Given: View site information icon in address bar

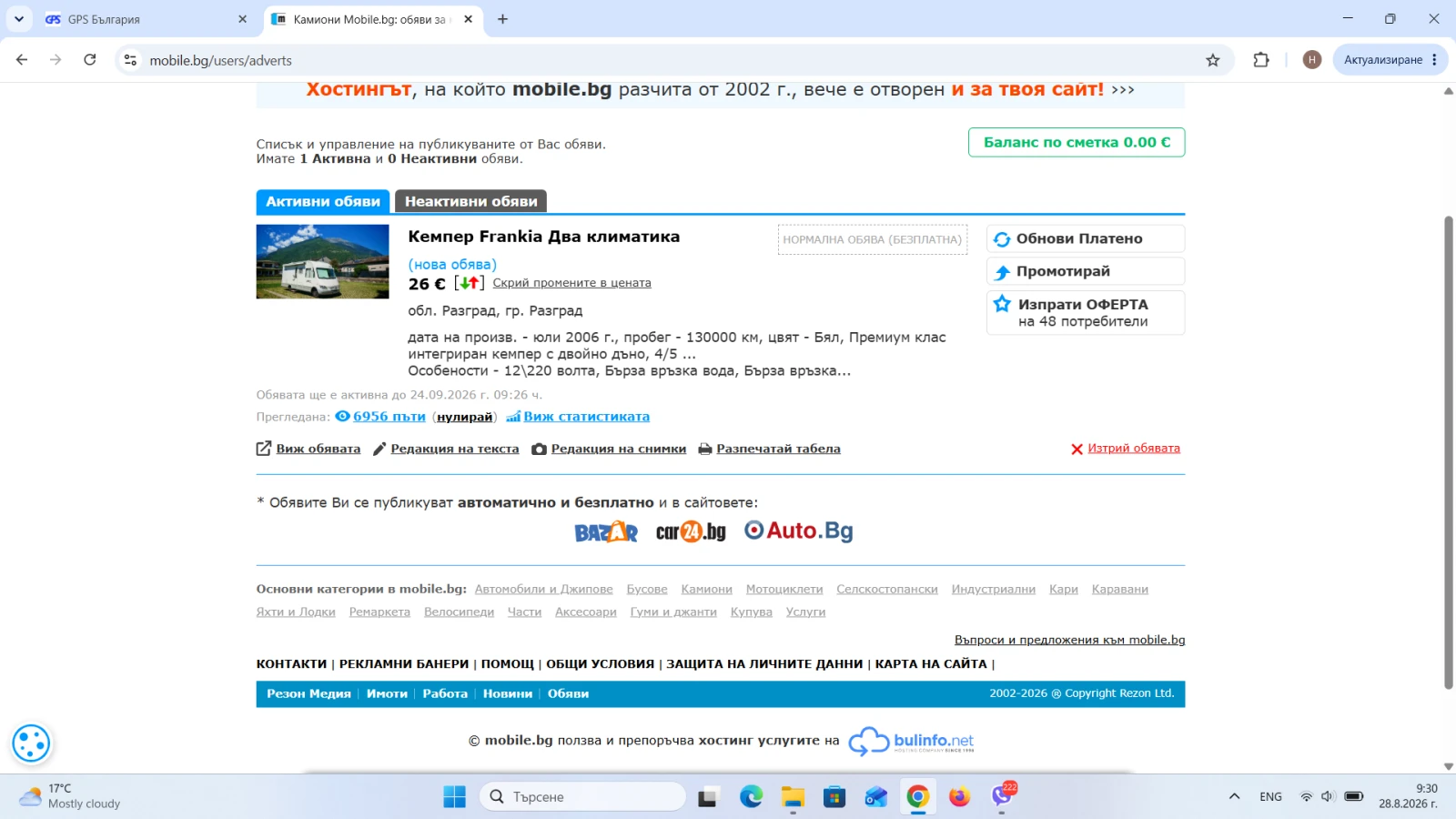Looking at the screenshot, I should [x=130, y=60].
